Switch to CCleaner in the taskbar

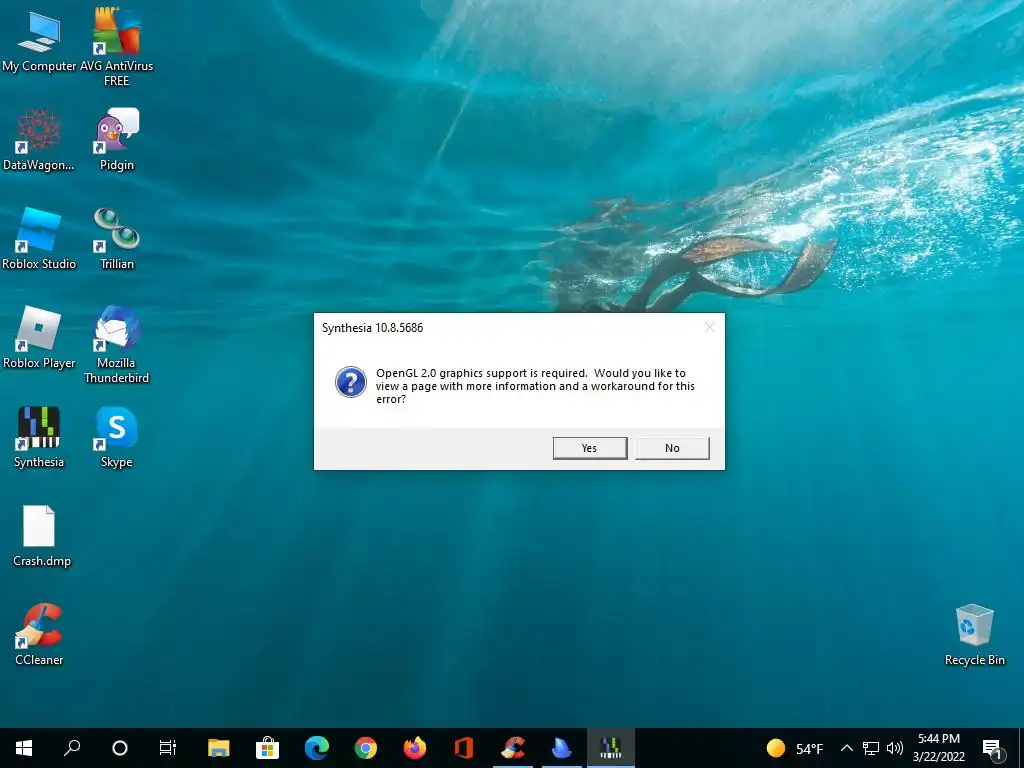click(x=513, y=748)
